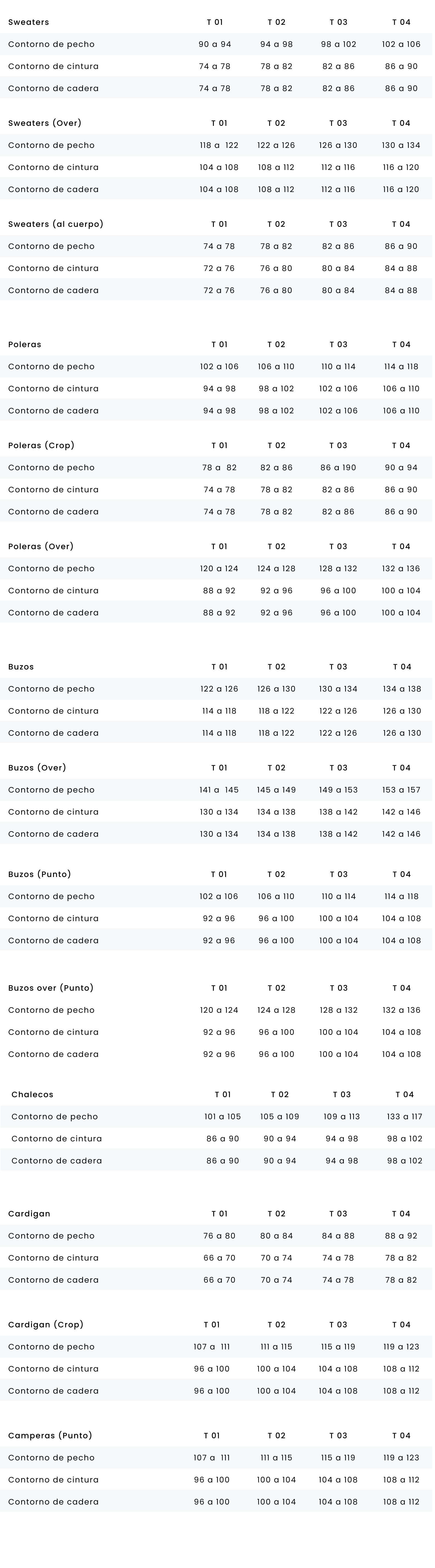Click the T 04 column header in Cardigan table
This screenshot has width=435, height=1568.
coord(401,1214)
